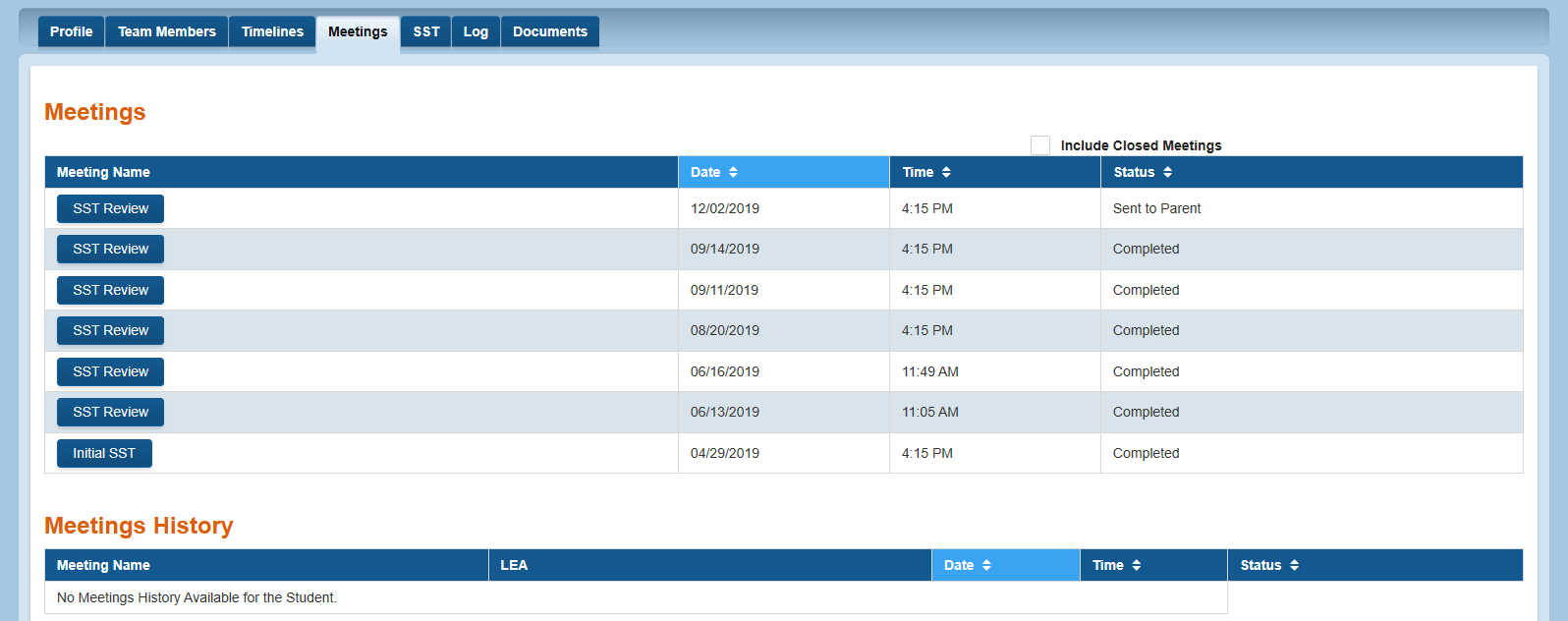Enable Include Closed Meetings checkbox
The image size is (1568, 621).
coord(1040,145)
